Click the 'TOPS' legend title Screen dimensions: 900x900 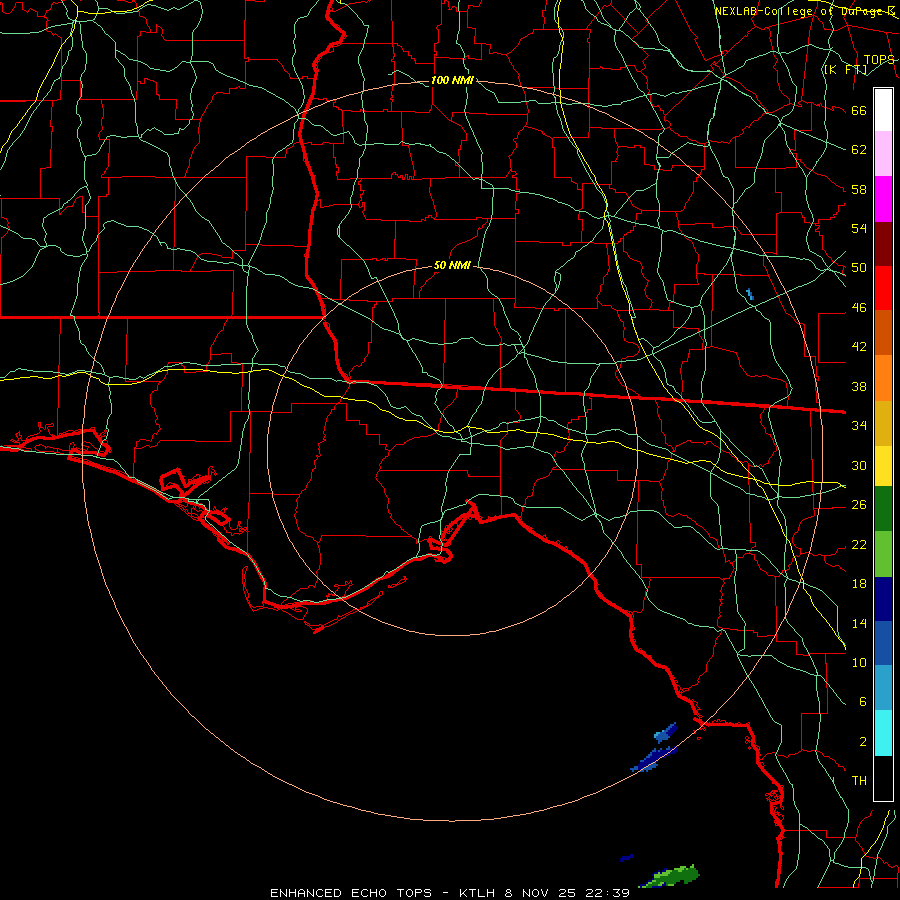(879, 60)
